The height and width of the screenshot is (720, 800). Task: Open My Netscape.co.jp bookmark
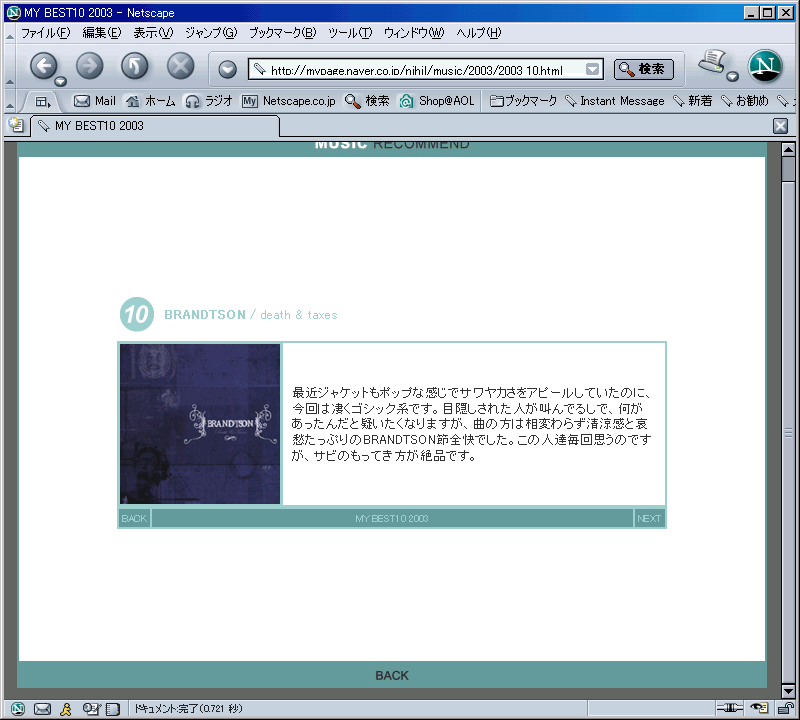pyautogui.click(x=289, y=101)
